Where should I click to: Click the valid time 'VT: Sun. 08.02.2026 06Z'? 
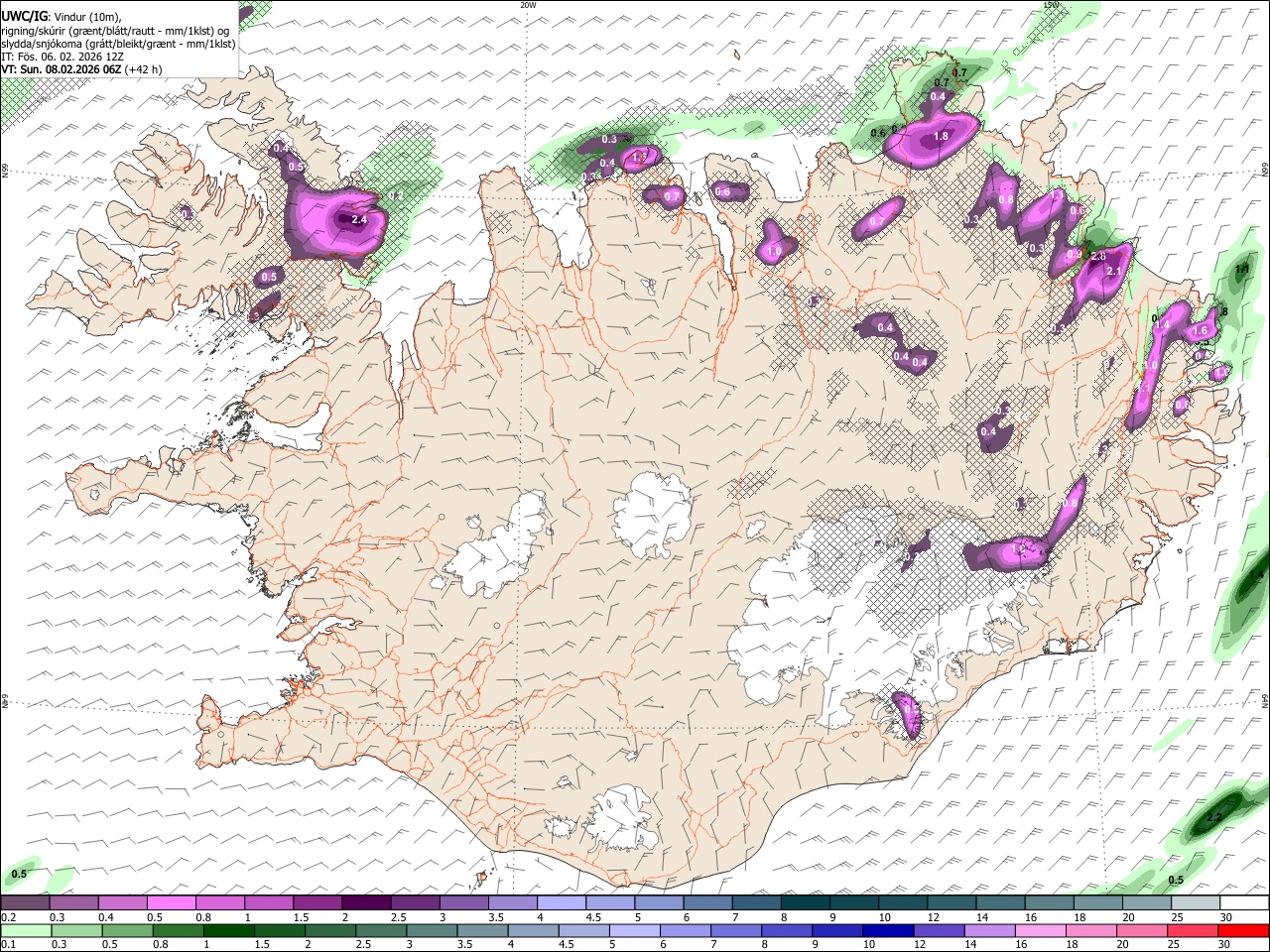tap(61, 69)
